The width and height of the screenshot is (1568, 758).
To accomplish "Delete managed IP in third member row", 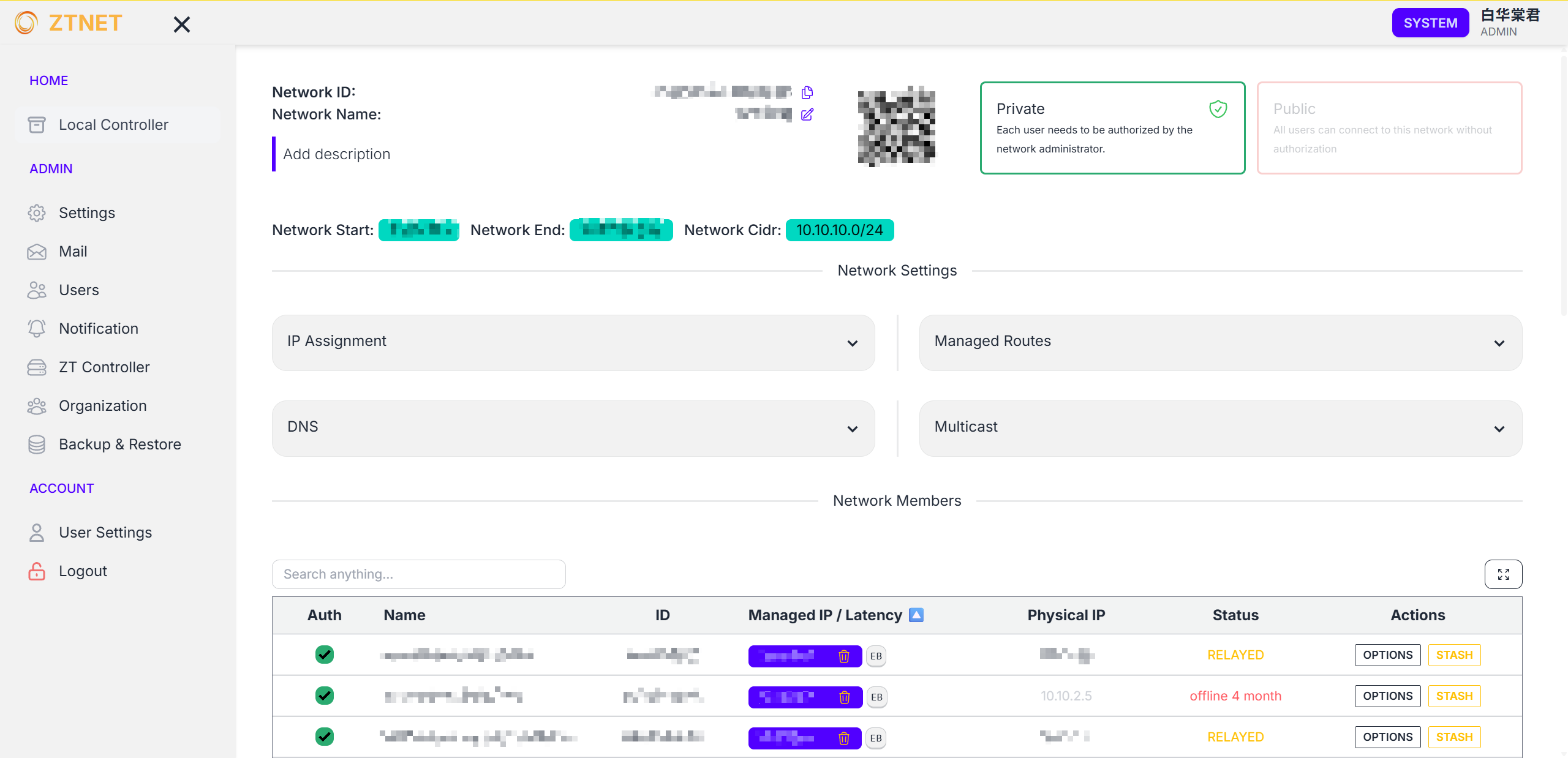I will click(x=844, y=738).
